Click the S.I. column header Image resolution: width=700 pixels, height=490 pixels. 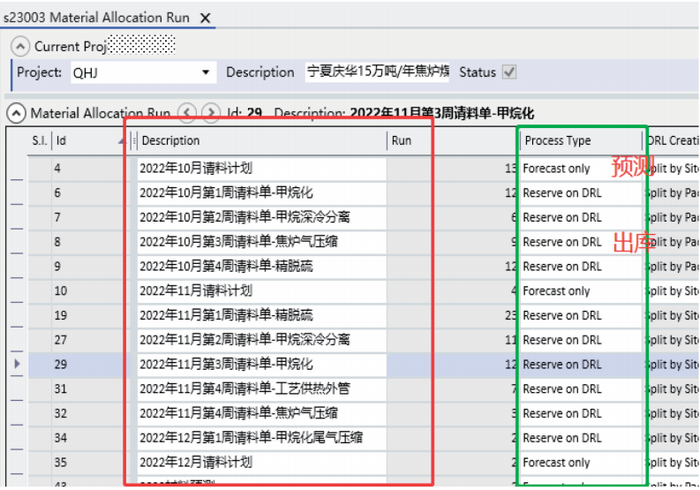tap(39, 141)
